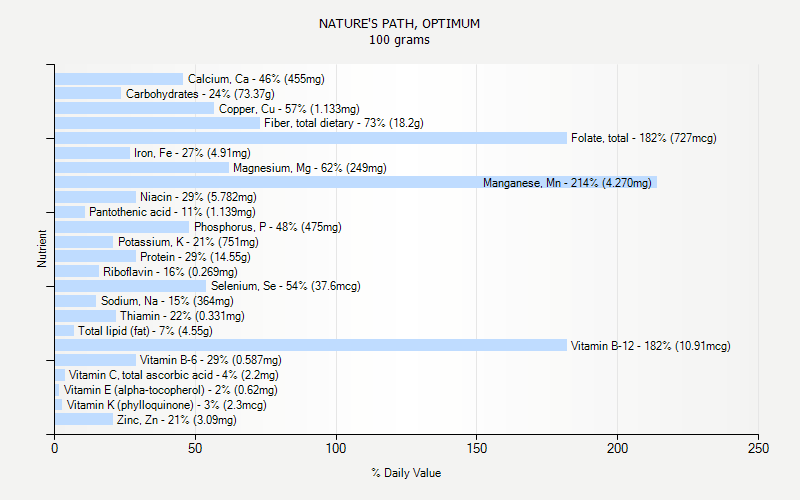Screen dimensions: 800x500
Task: Click the Pantothenic acid 11% label
Action: point(172,212)
